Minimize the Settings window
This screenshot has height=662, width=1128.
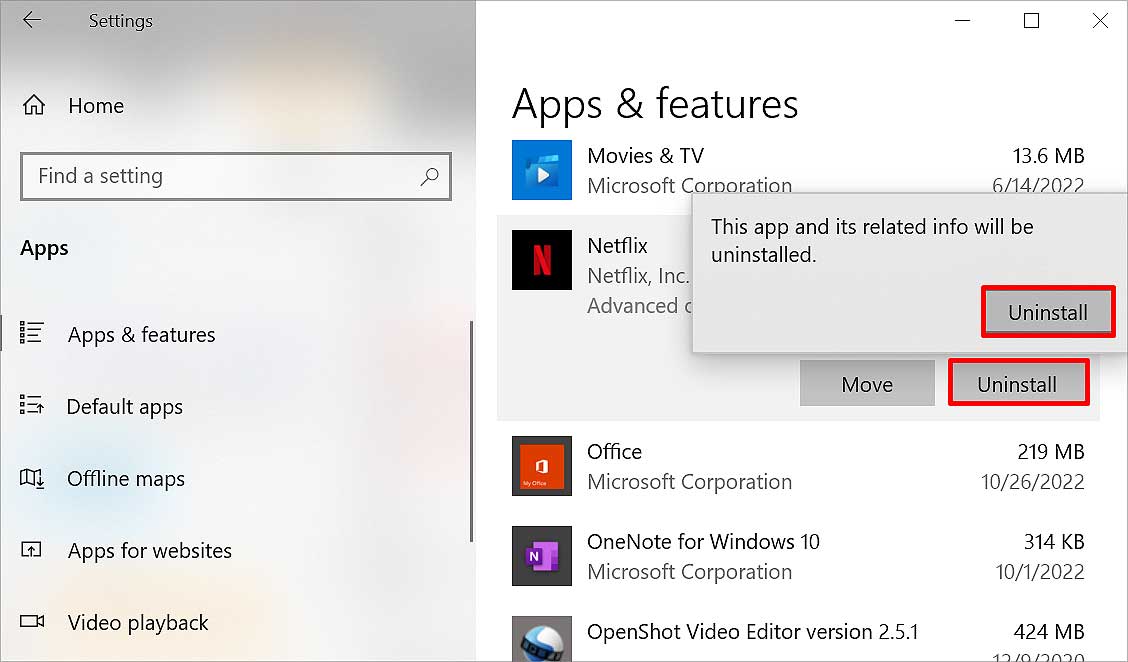tap(963, 21)
